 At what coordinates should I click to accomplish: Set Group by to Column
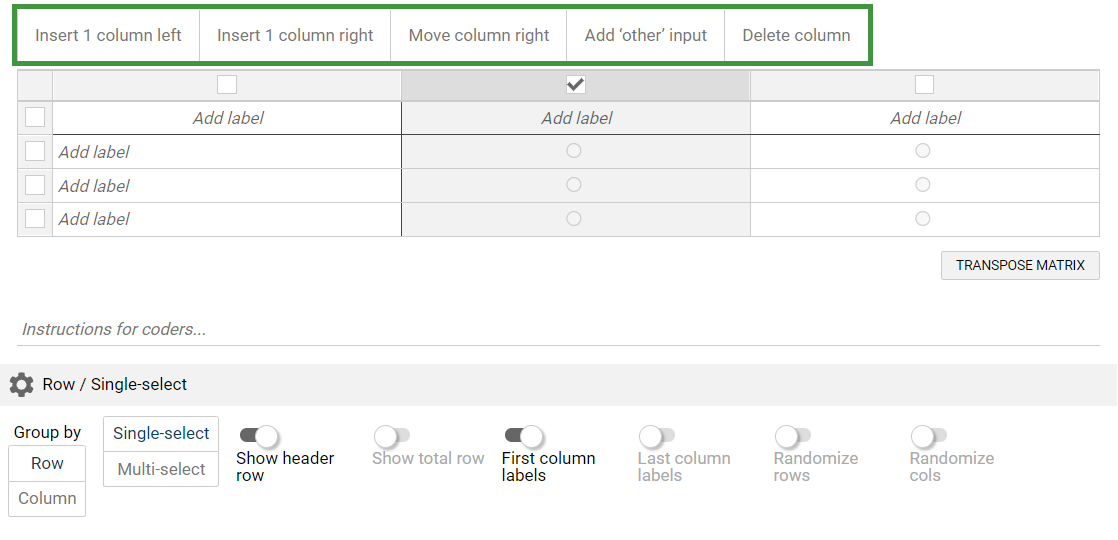[47, 498]
